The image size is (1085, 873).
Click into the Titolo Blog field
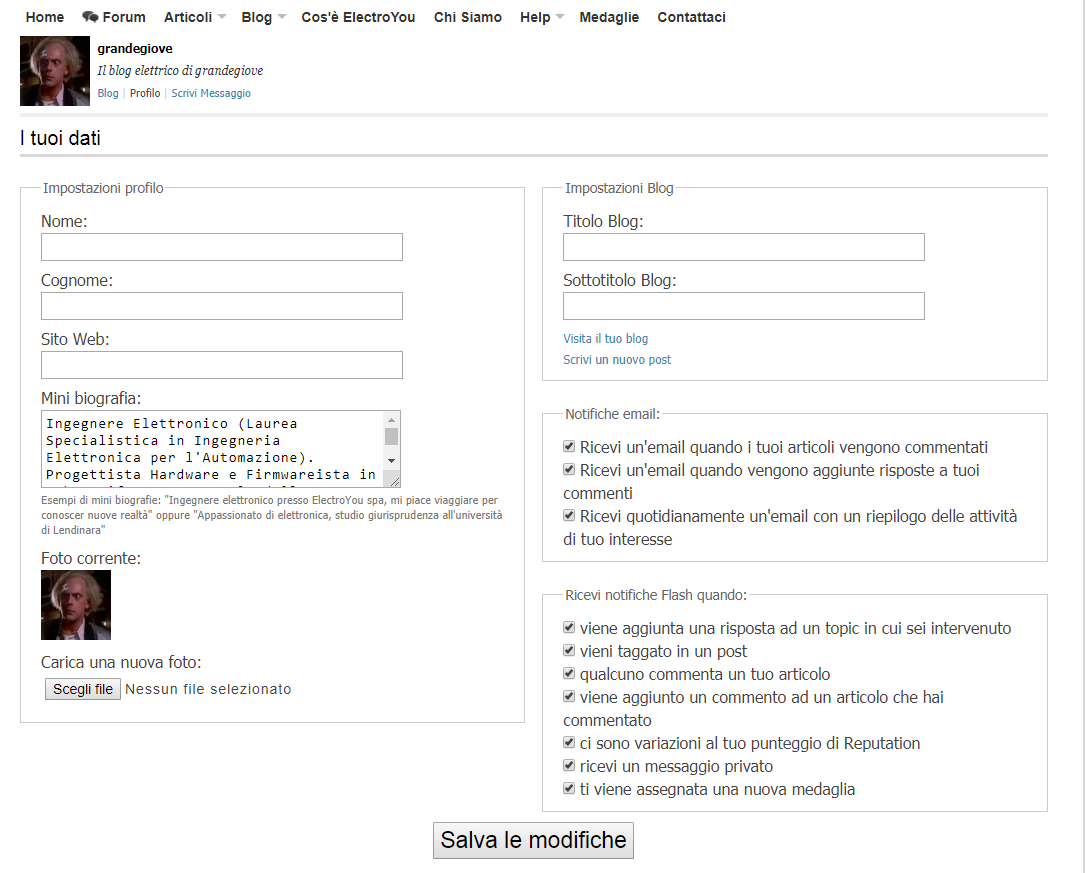point(743,247)
